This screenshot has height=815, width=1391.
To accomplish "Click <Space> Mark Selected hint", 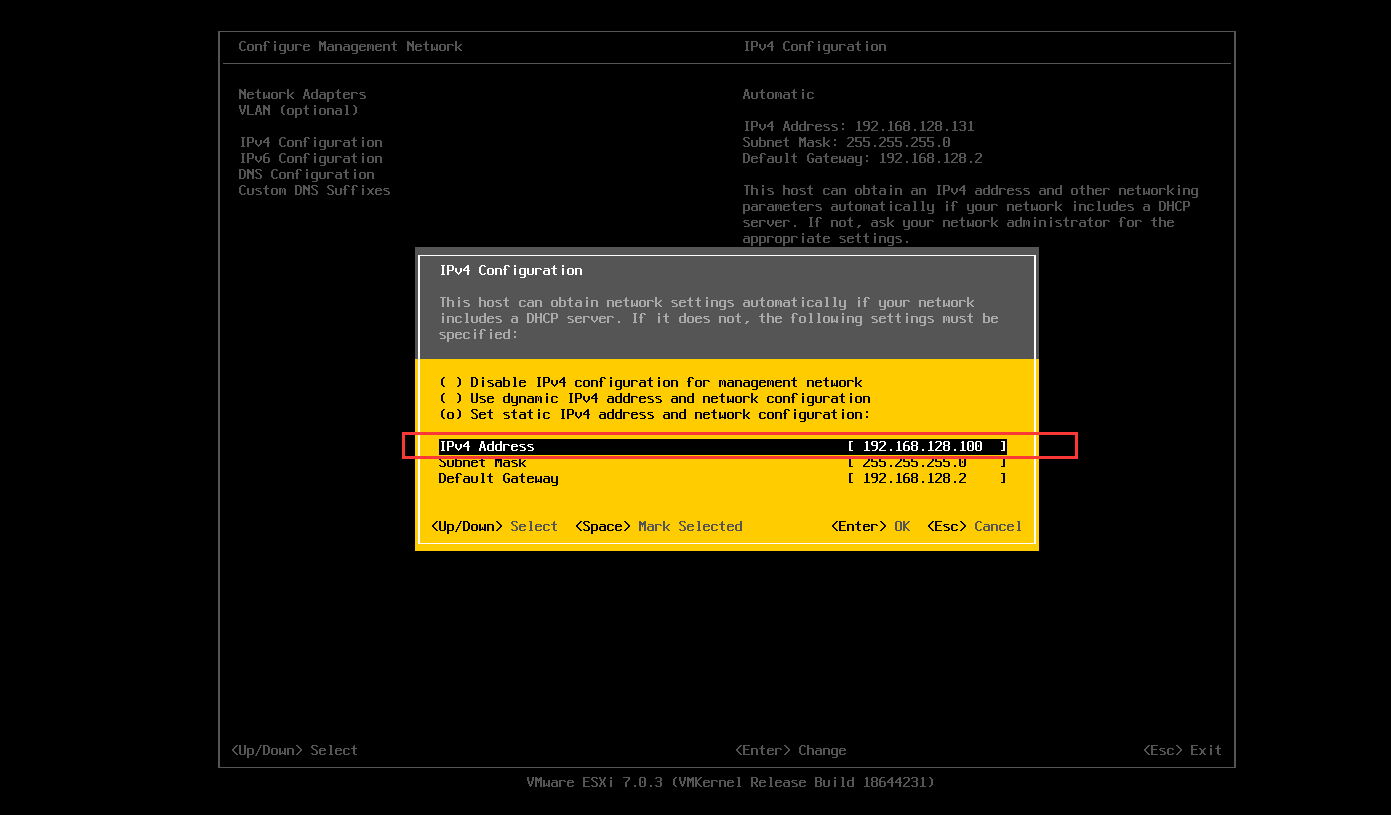I will 659,526.
